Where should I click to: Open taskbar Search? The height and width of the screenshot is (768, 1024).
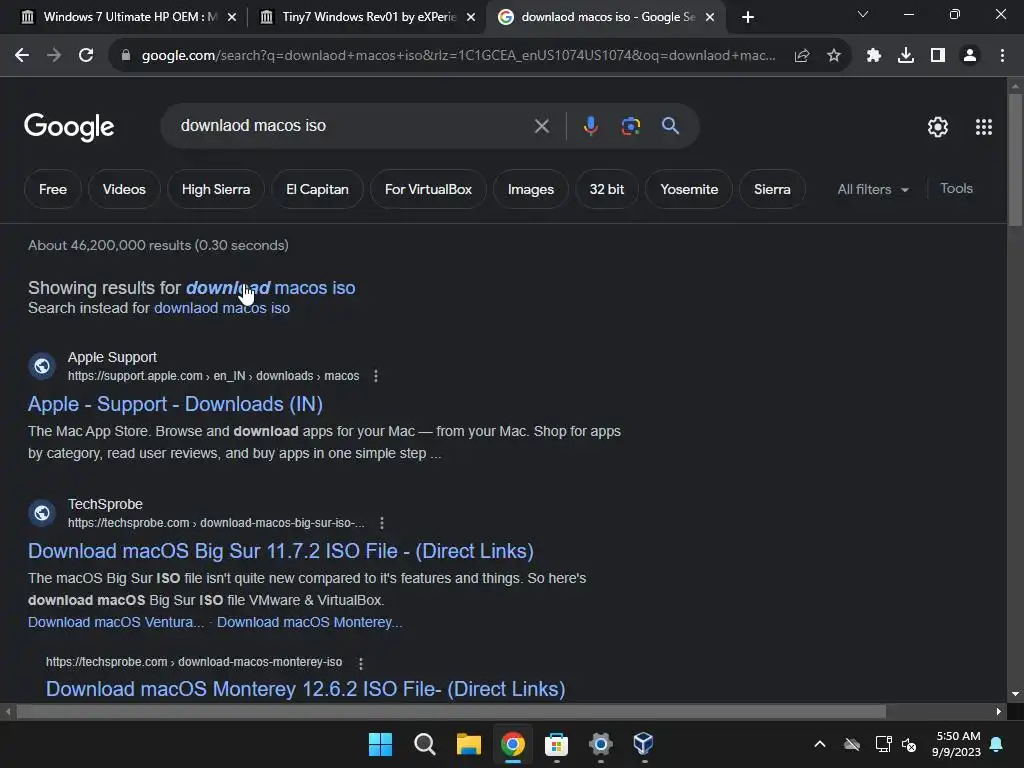click(x=424, y=744)
